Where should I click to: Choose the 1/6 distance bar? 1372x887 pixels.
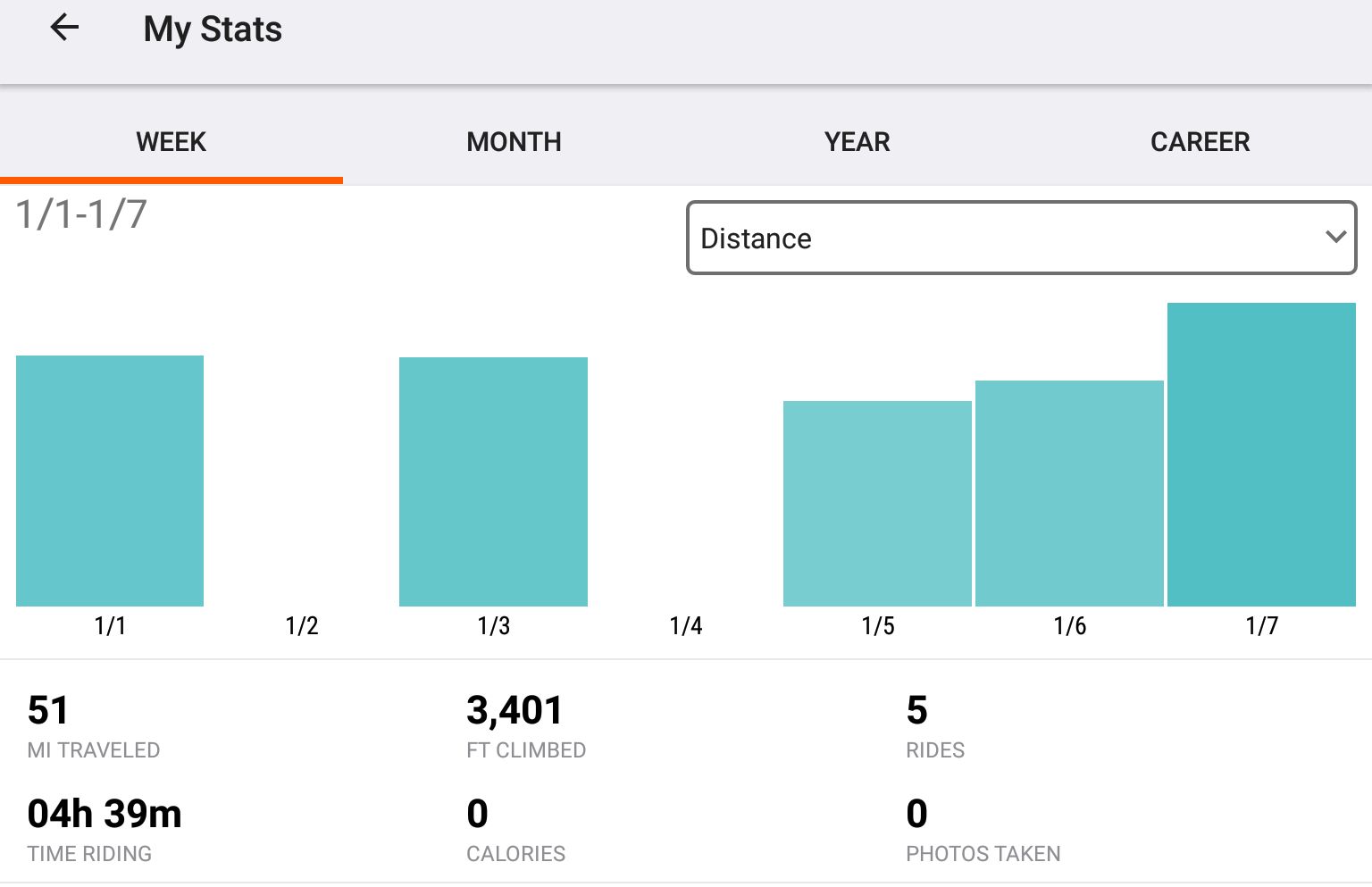[x=1069, y=493]
